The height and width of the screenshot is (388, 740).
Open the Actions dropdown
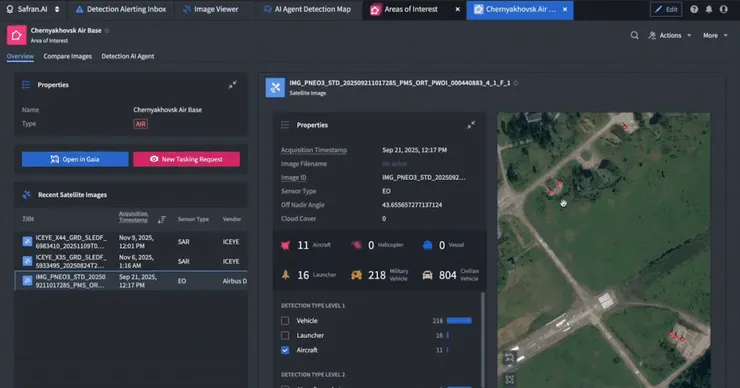click(670, 35)
